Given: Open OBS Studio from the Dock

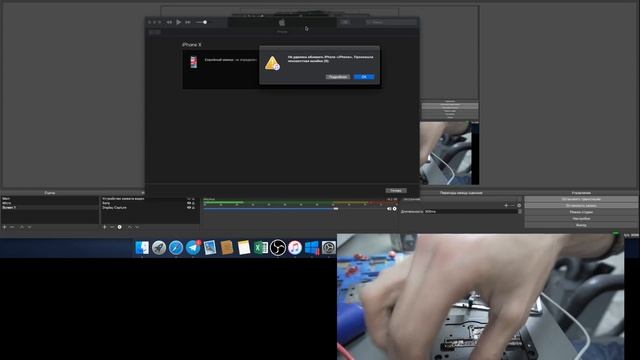Looking at the screenshot, I should click(278, 248).
